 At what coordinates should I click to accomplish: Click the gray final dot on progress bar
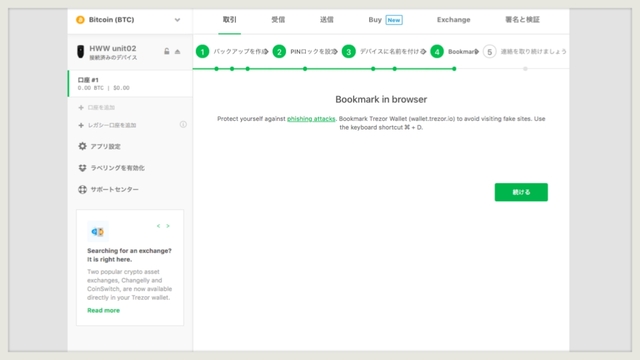tap(525, 69)
